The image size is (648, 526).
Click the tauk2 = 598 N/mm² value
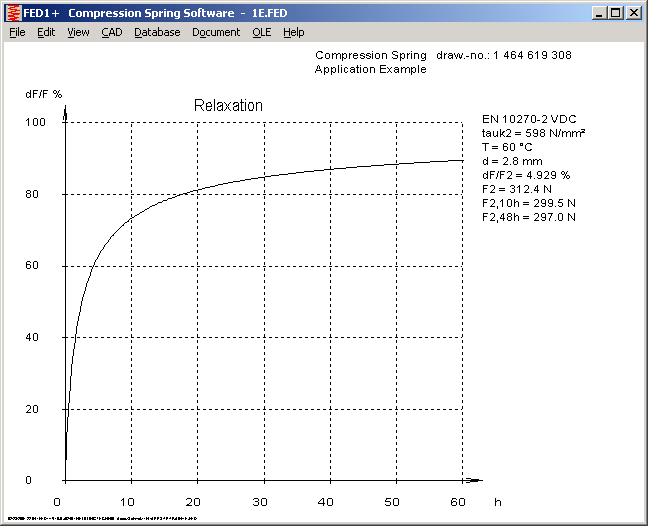(533, 133)
